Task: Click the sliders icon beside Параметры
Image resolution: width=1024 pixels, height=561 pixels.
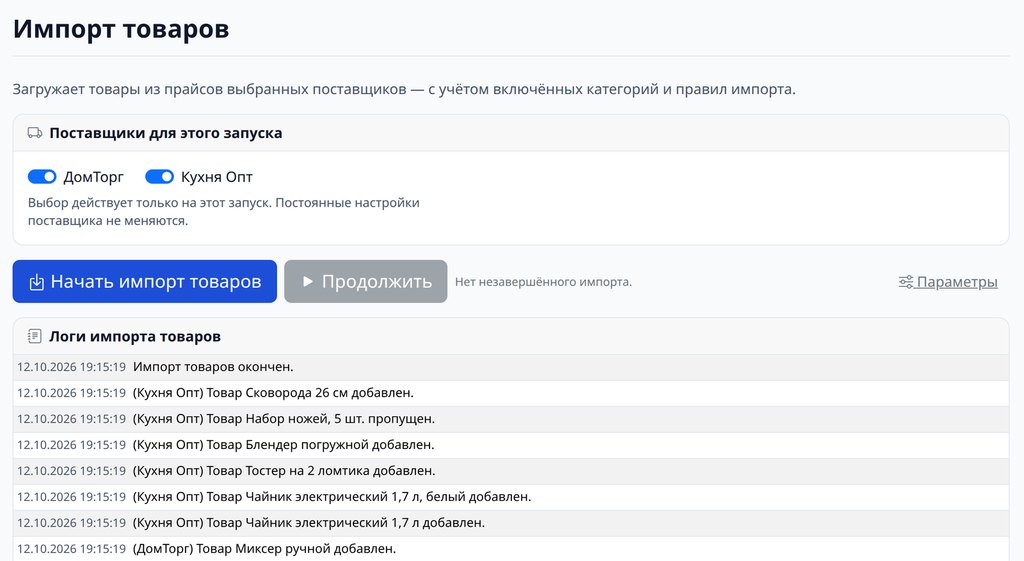Action: pos(906,282)
